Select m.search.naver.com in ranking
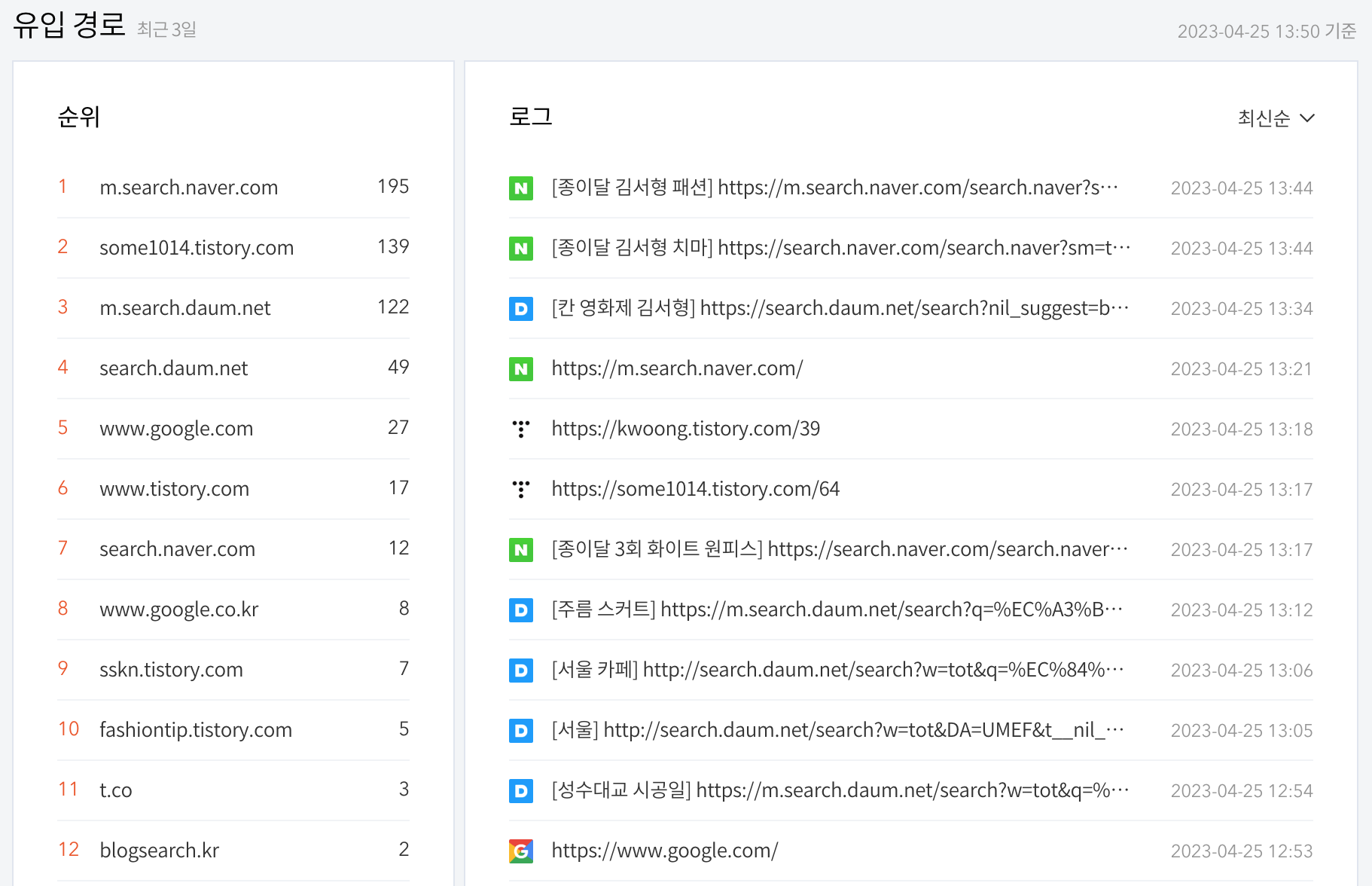The width and height of the screenshot is (1372, 886). click(x=189, y=188)
